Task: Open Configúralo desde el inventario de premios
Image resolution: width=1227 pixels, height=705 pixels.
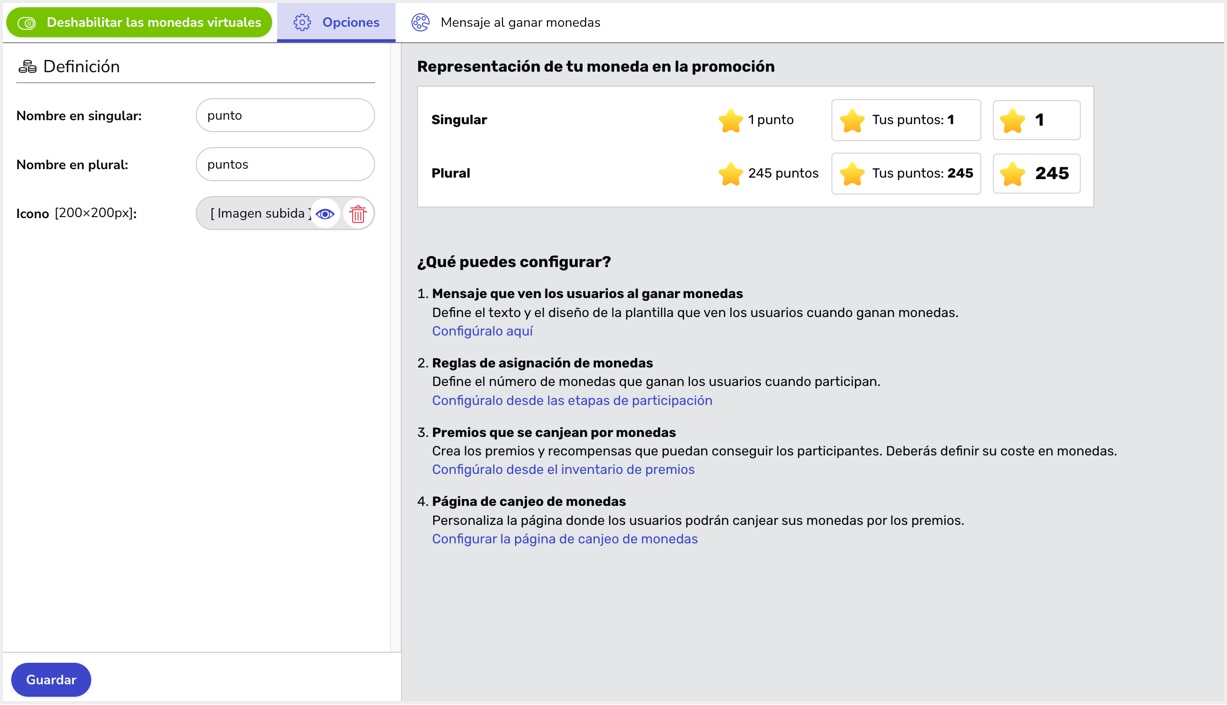Action: (x=563, y=469)
